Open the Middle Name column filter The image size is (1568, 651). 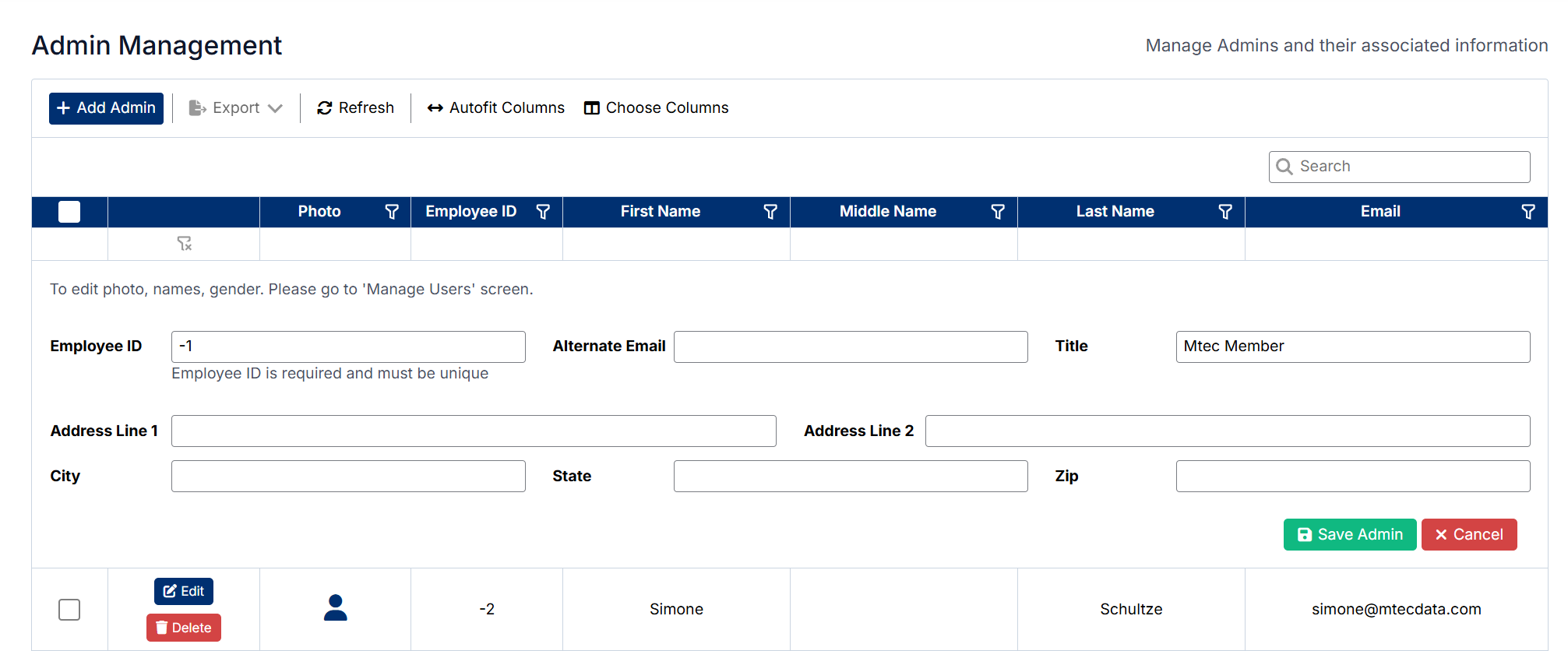coord(998,212)
